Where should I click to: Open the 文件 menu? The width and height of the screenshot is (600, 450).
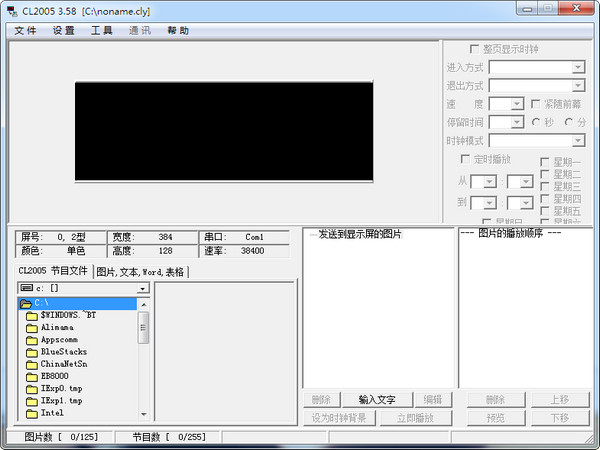tap(25, 31)
